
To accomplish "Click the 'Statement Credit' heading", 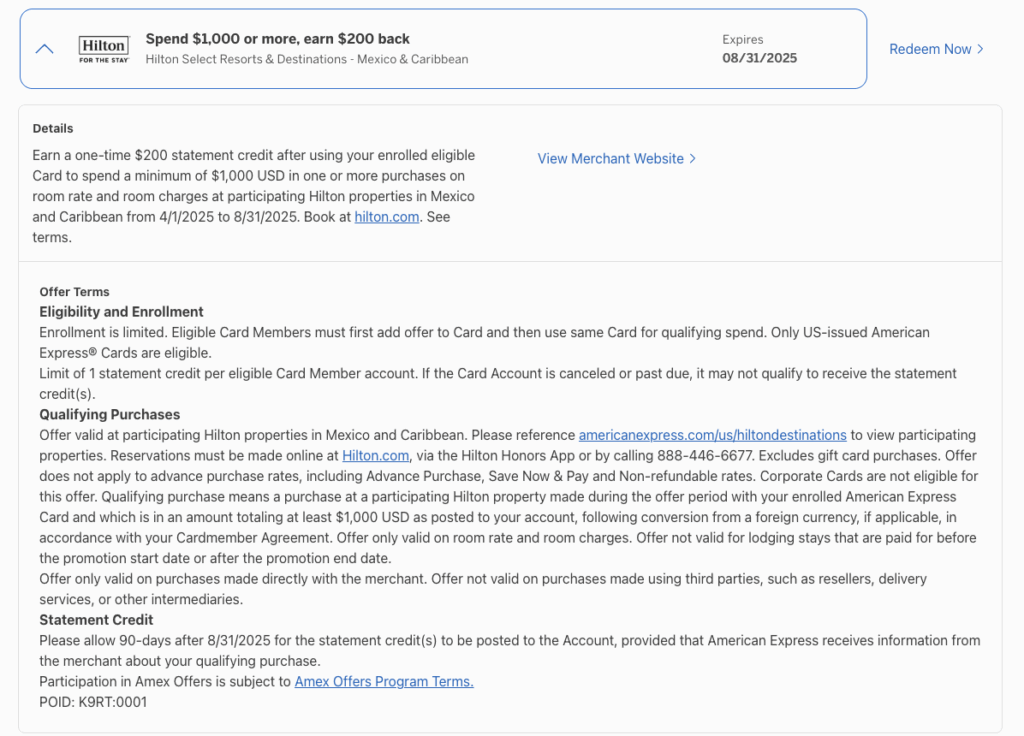I will [96, 620].
